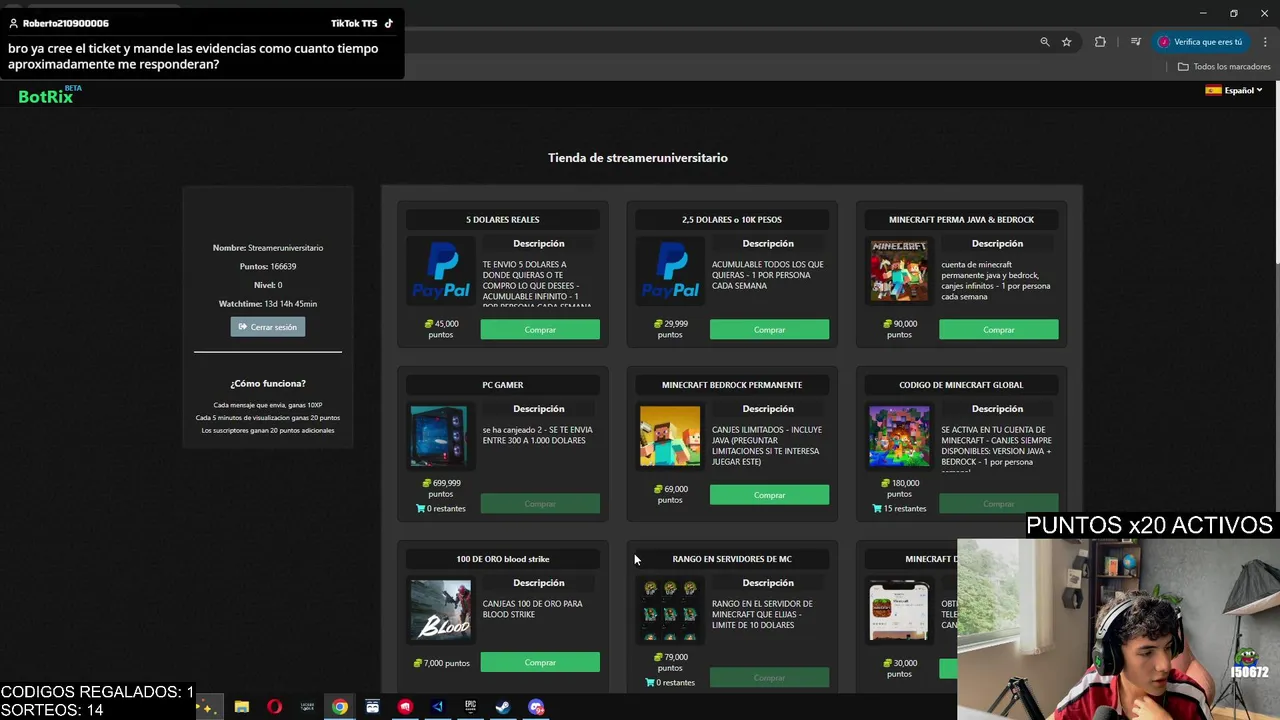
Task: Click points coin icon beside 699,999 puntos
Action: (427, 483)
